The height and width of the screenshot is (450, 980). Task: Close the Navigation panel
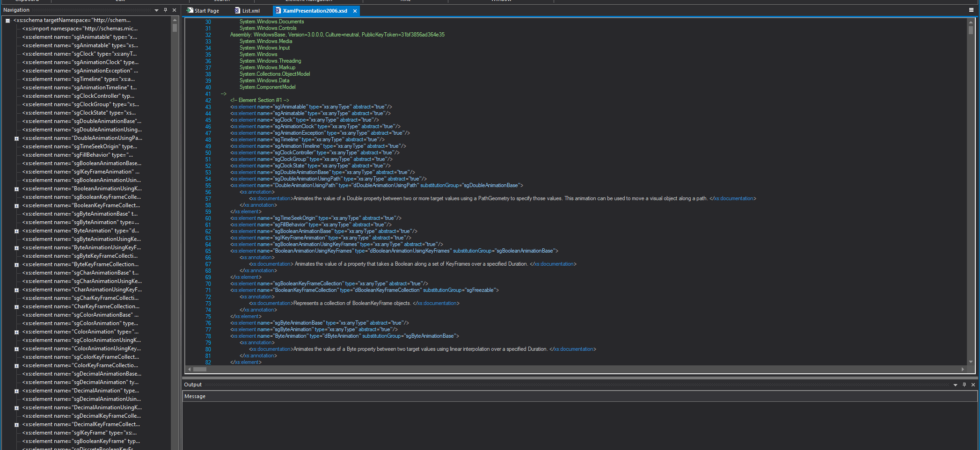tap(174, 10)
